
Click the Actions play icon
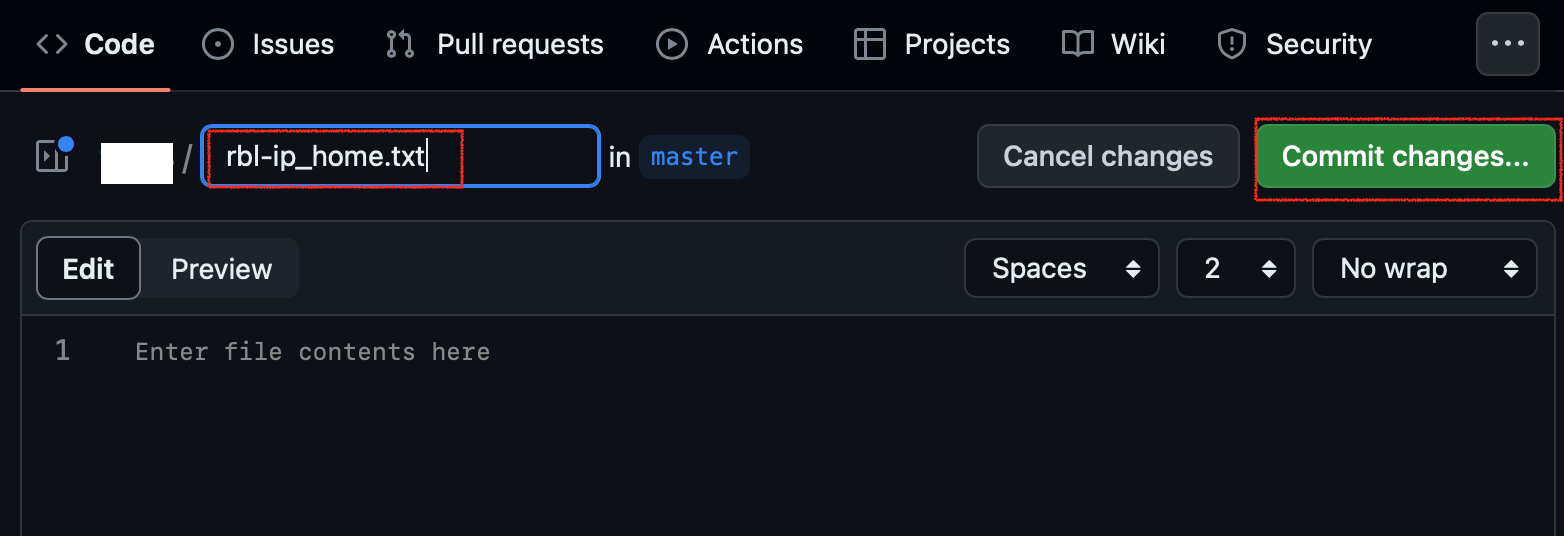pyautogui.click(x=672, y=45)
